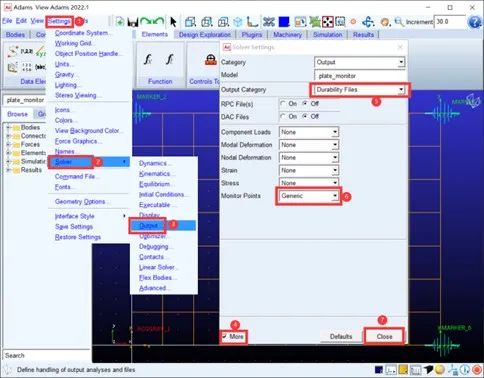
Task: Set DAC Files to On
Action: click(x=283, y=117)
